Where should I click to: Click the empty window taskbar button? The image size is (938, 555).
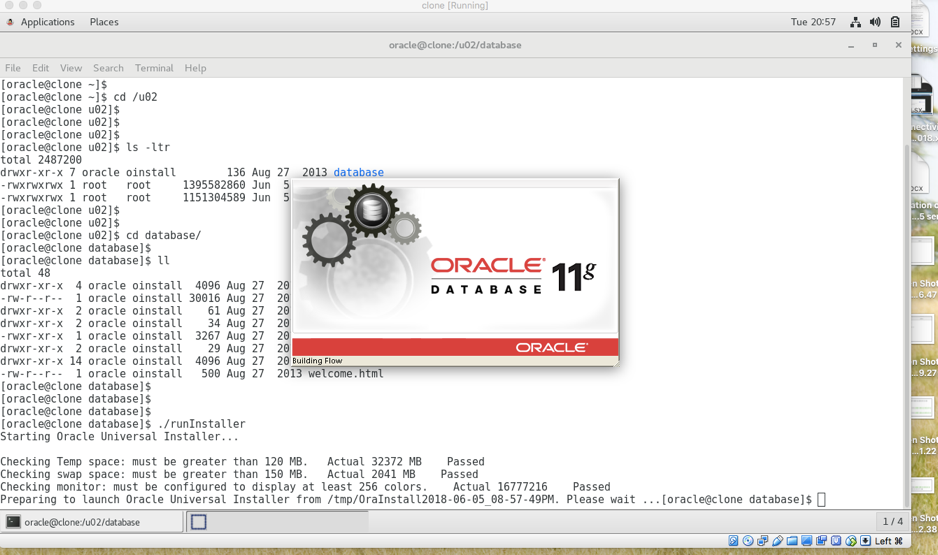277,522
